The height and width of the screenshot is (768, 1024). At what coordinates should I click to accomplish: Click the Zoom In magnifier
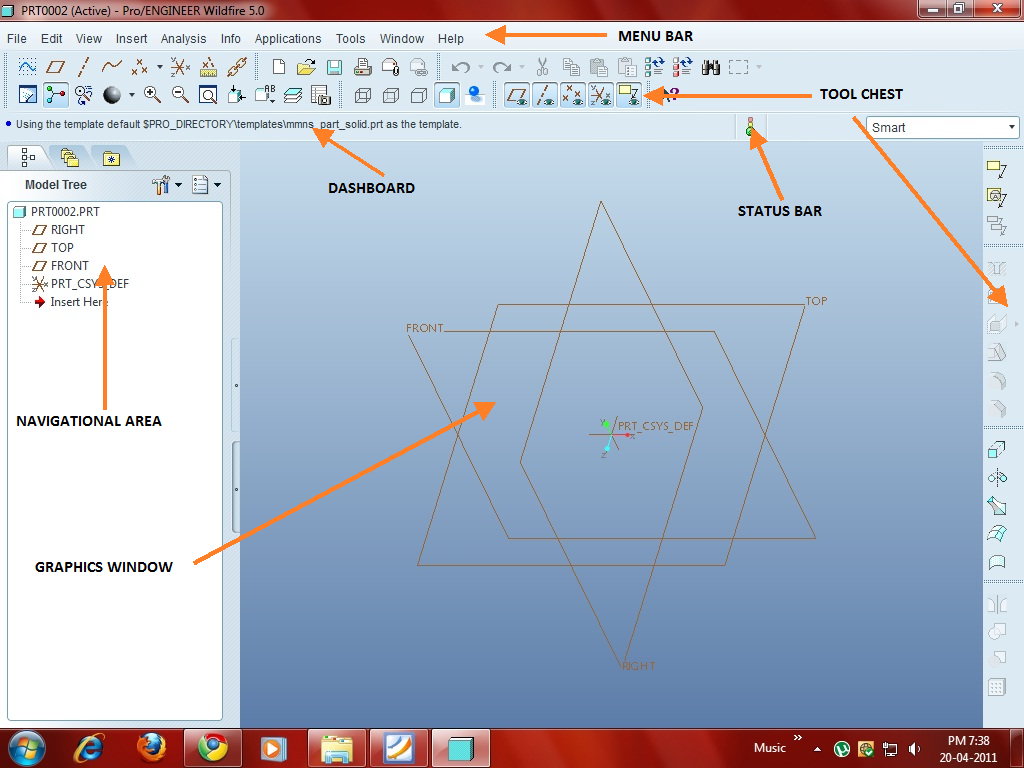[152, 95]
